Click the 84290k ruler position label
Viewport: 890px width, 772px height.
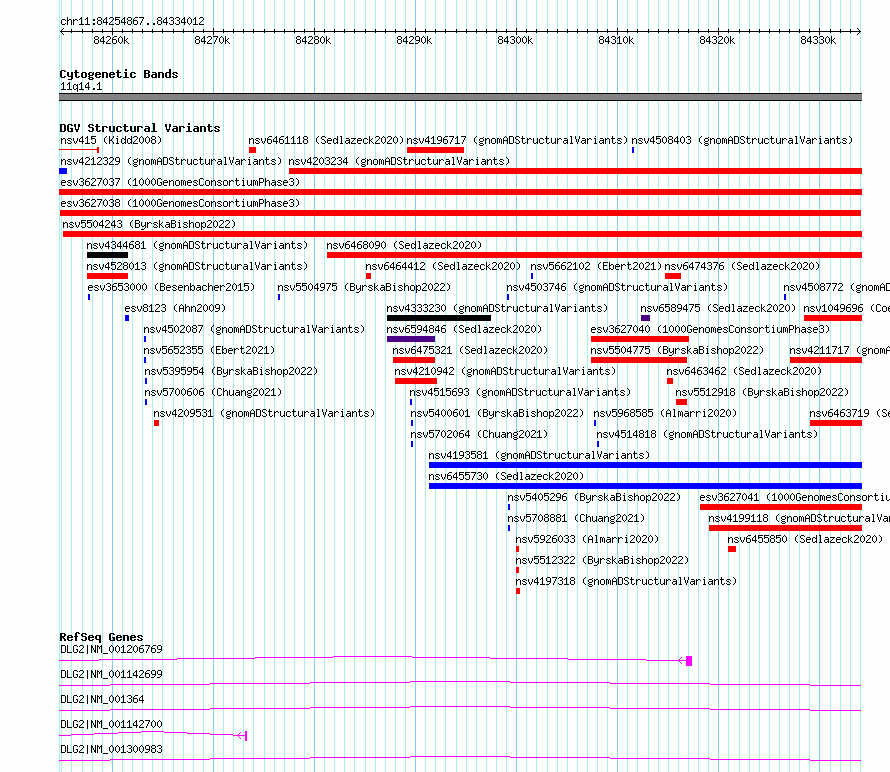414,40
